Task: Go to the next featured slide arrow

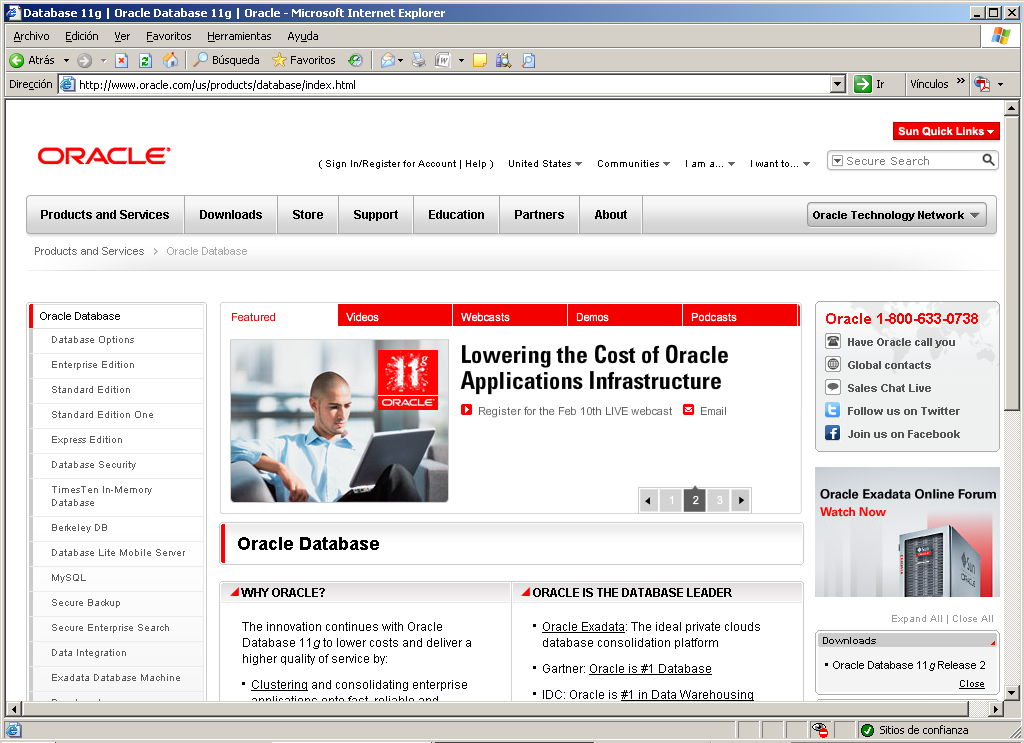Action: click(x=741, y=500)
